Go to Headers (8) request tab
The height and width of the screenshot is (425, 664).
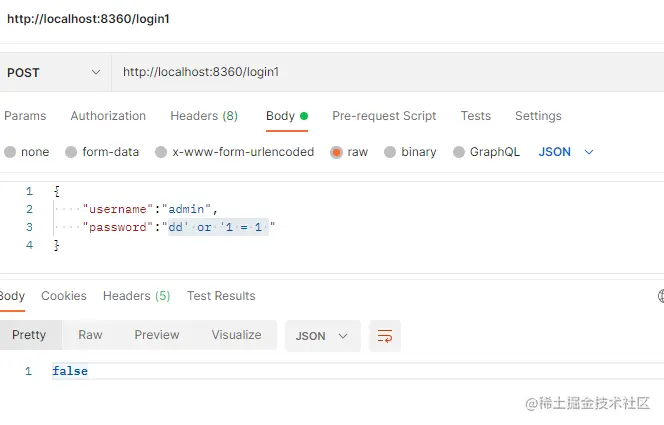click(x=204, y=116)
